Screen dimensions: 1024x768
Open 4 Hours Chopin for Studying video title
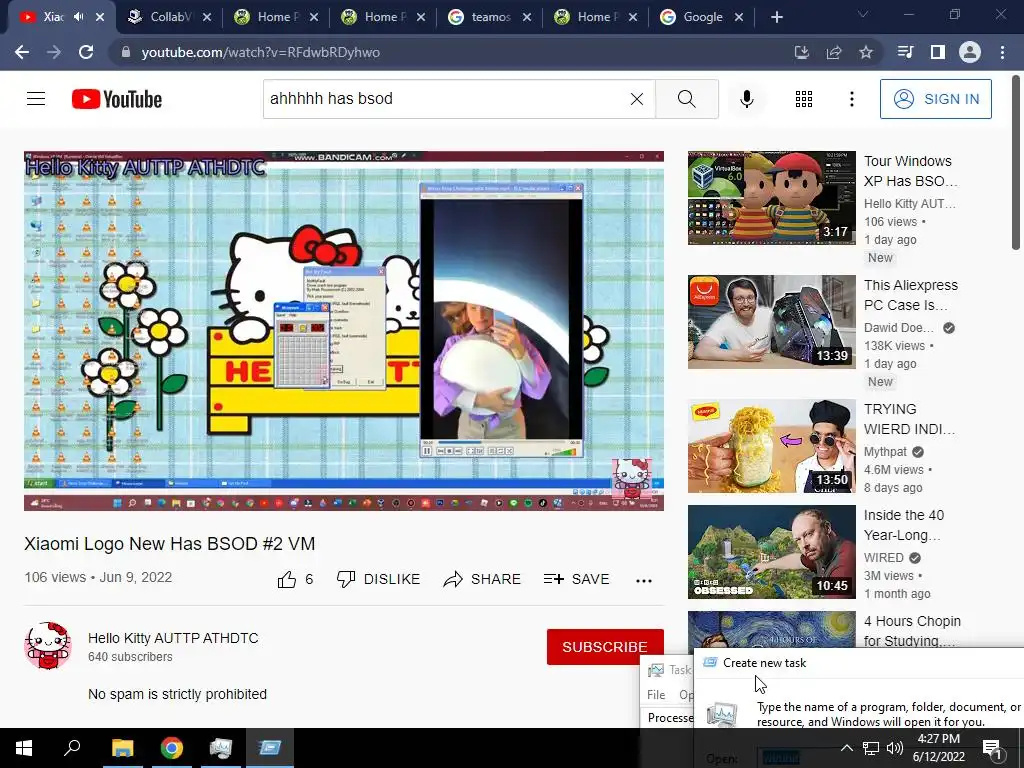[912, 631]
